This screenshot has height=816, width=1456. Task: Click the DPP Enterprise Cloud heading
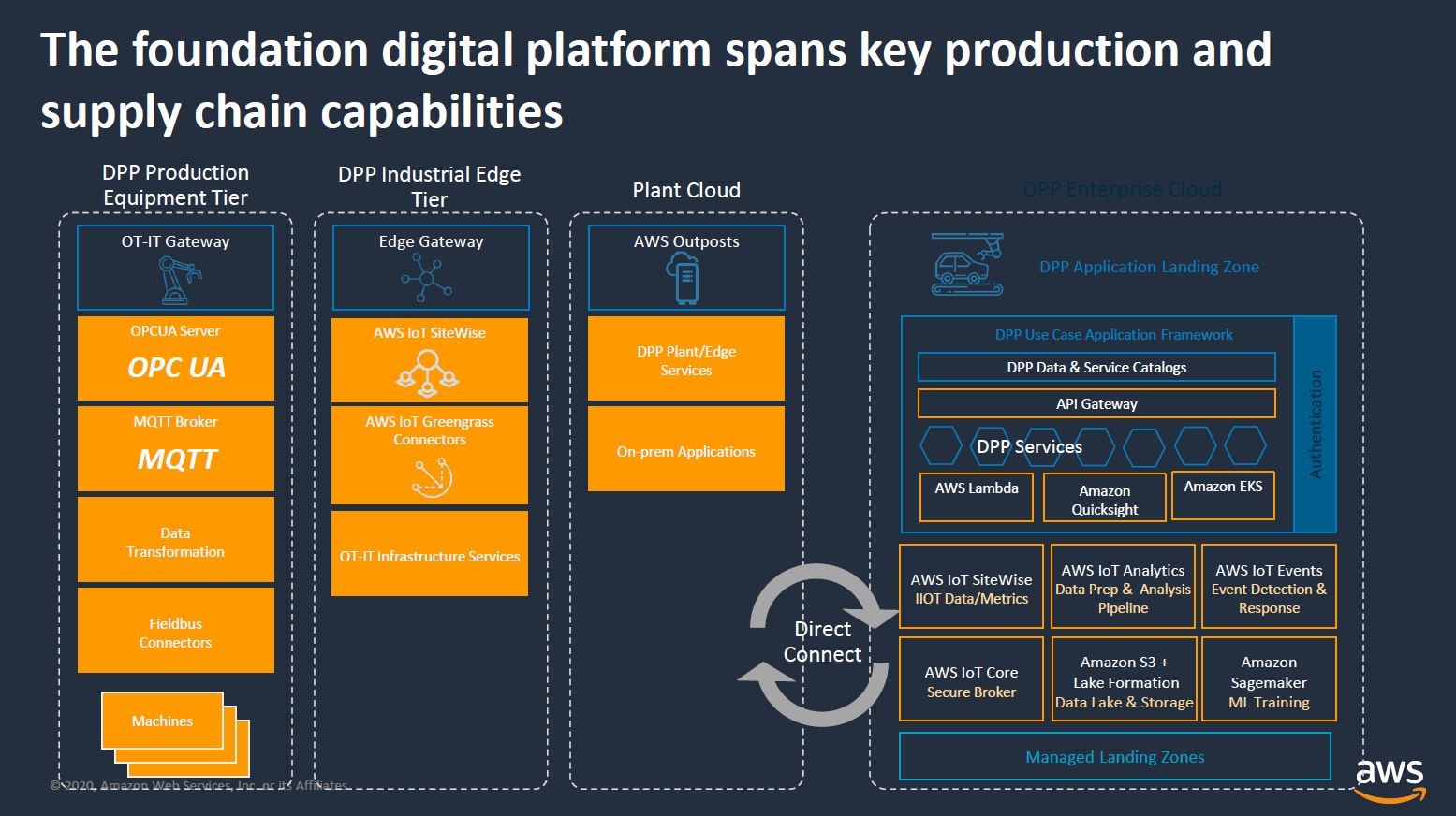(x=1122, y=189)
